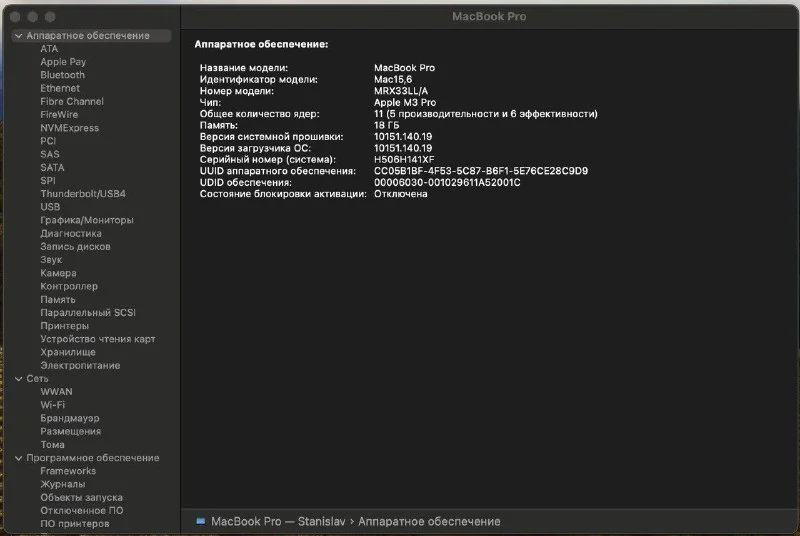Collapse the Программное обеспечение section chevron
The image size is (800, 536).
pos(18,458)
